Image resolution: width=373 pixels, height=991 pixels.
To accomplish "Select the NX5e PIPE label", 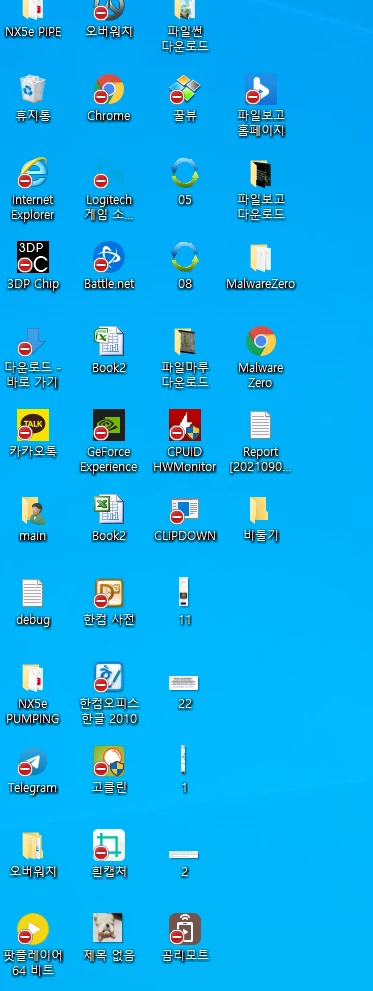I will [33, 32].
